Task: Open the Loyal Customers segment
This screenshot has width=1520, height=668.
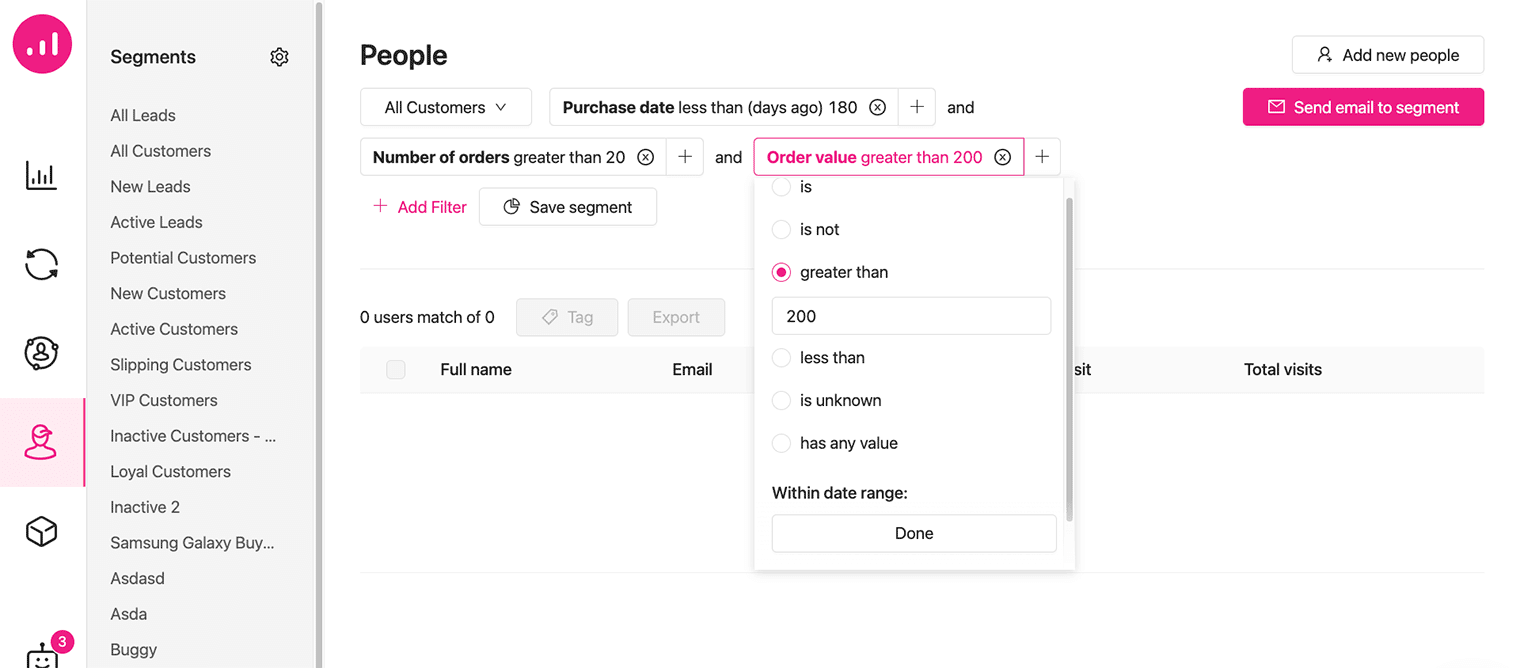Action: (x=170, y=472)
